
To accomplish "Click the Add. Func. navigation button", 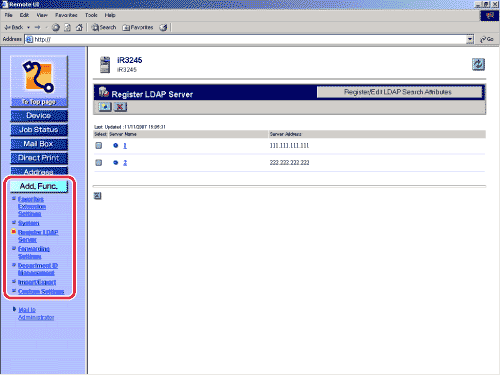I will point(39,186).
